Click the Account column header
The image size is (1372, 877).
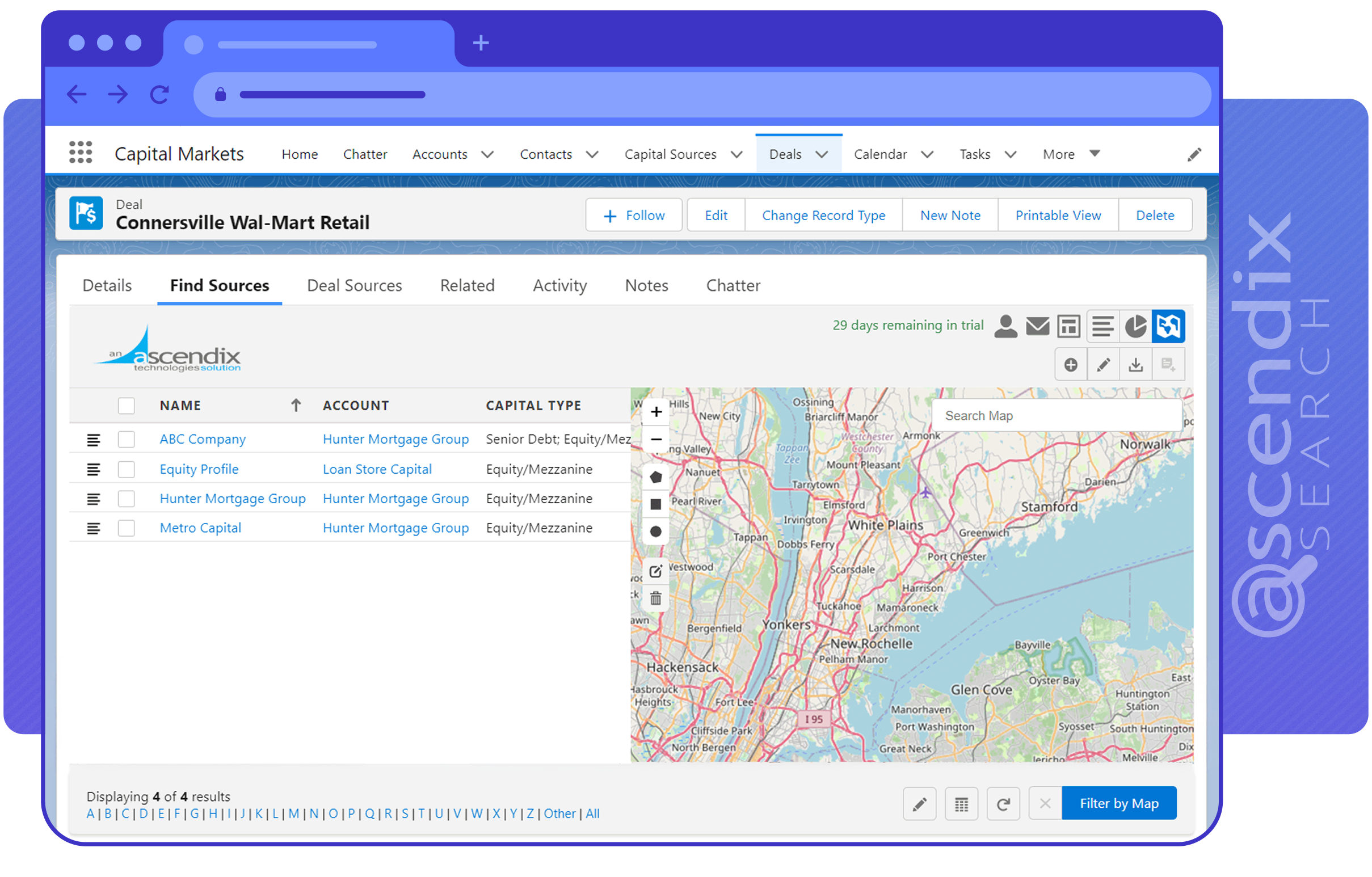(x=356, y=406)
